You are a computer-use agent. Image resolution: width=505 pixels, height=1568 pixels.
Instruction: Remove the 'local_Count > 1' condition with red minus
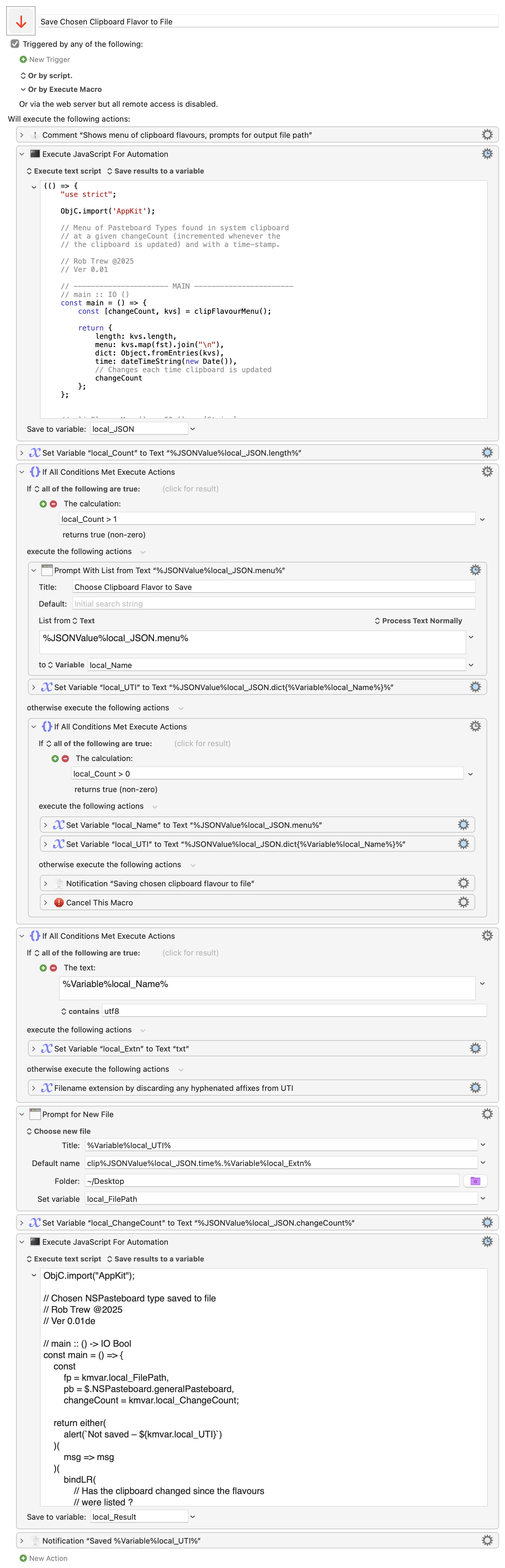(x=54, y=504)
